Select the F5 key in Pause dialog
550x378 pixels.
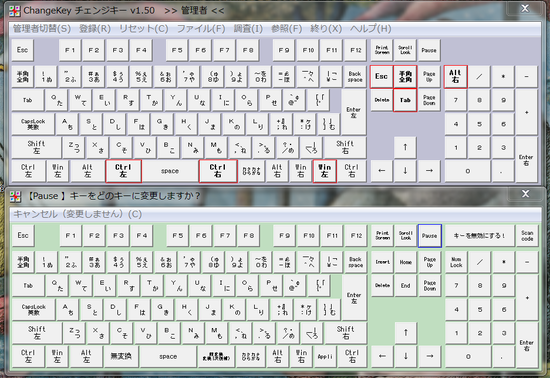[177, 236]
